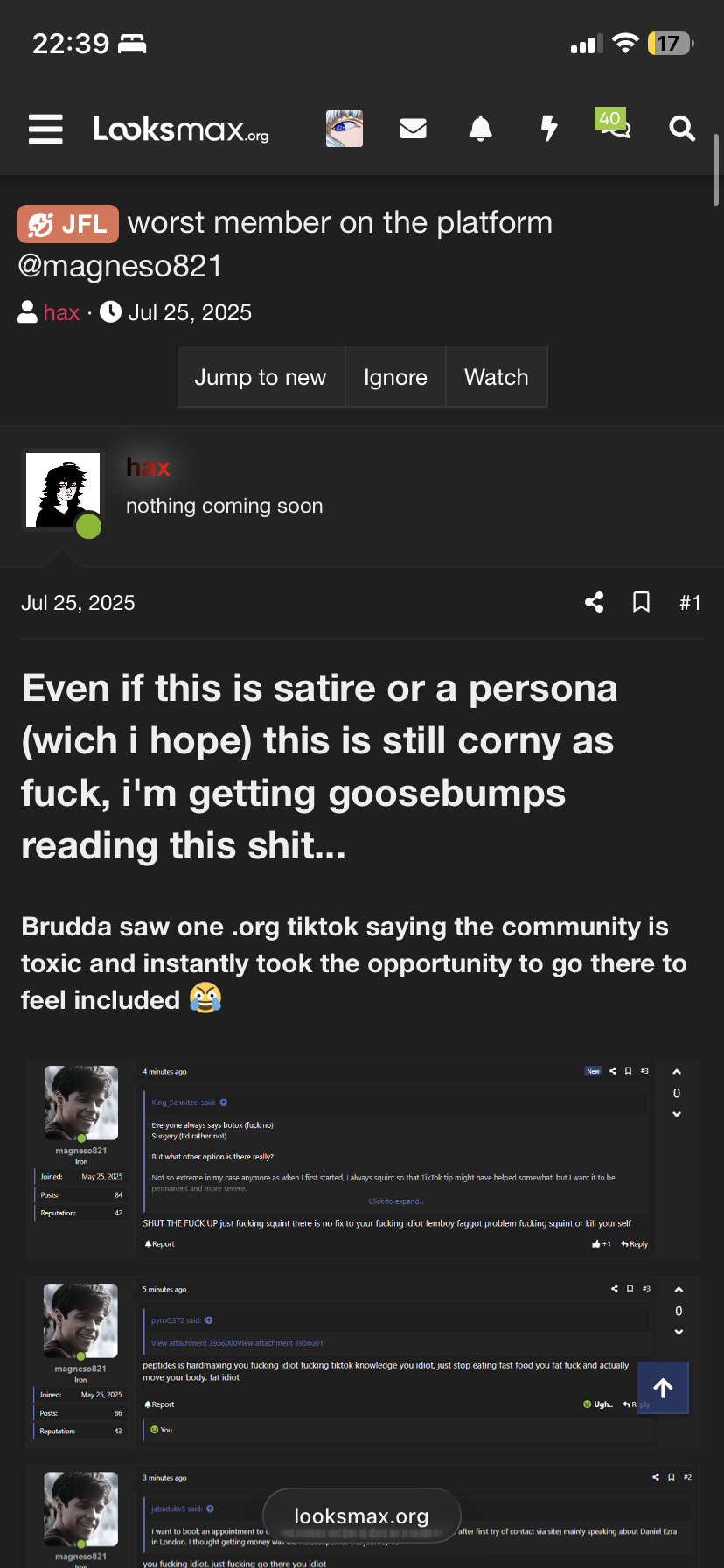Screen dimensions: 724x1568
Task: Expand the embedded screenshot of magneso821's posts
Action: [x=362, y=1312]
